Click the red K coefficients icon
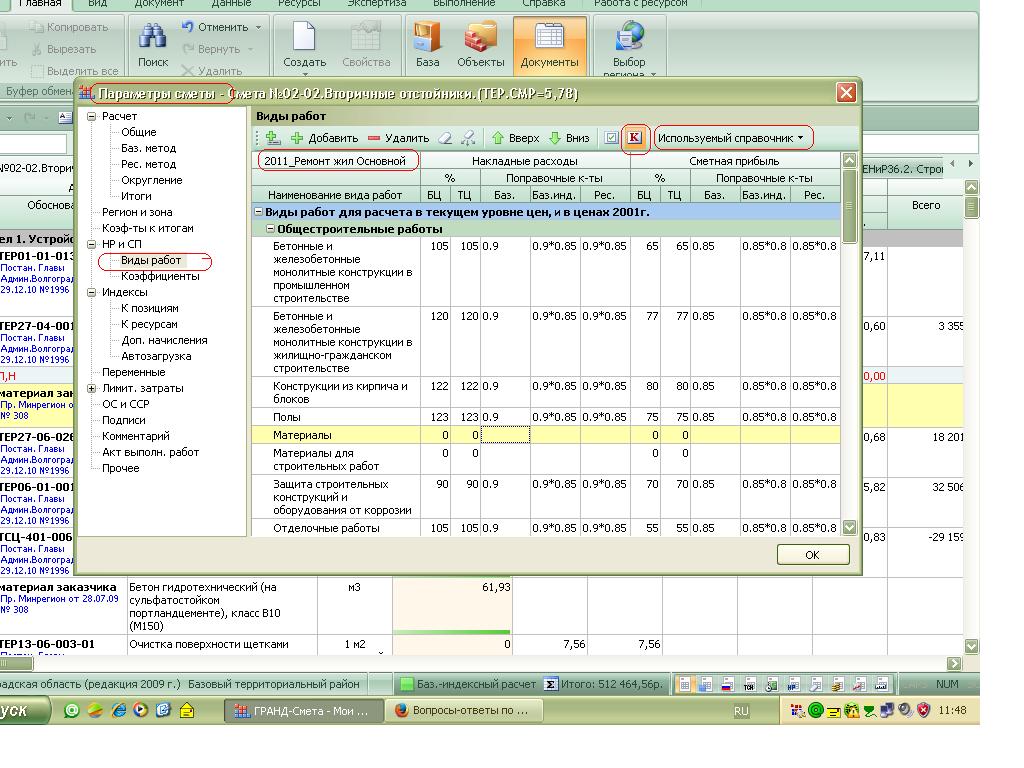Image resolution: width=1024 pixels, height=768 pixels. (634, 138)
